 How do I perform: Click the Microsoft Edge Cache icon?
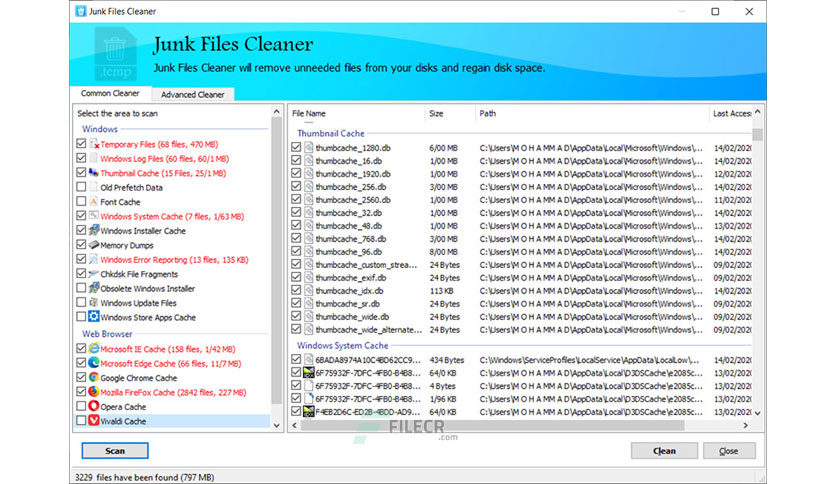click(94, 363)
